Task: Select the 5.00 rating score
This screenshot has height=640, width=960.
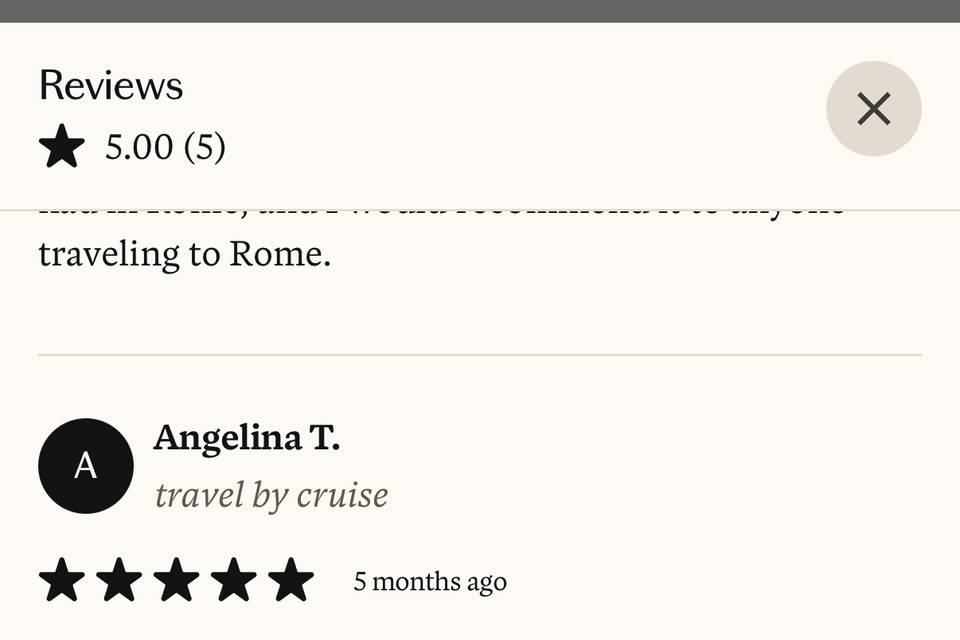Action: tap(139, 147)
